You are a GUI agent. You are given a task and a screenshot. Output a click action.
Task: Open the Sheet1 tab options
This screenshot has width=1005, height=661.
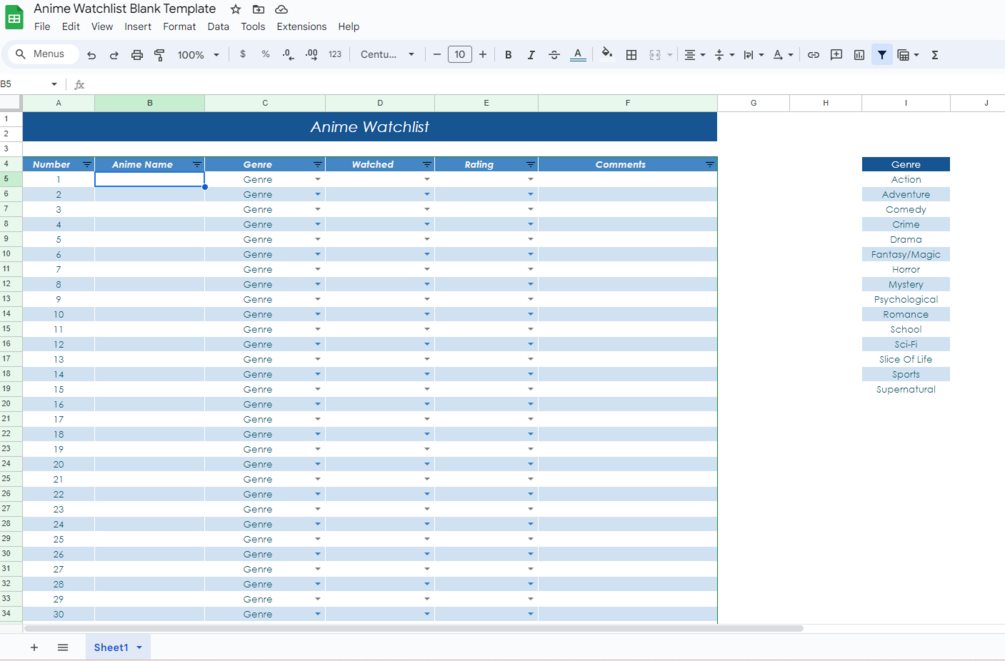[139, 648]
